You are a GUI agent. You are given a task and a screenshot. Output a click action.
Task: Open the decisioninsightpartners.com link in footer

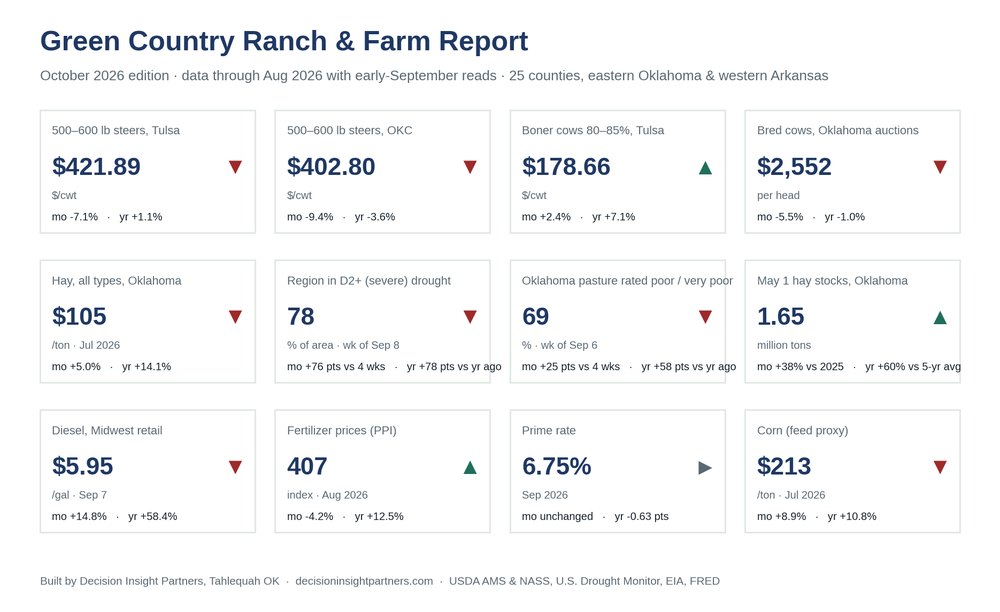click(x=364, y=581)
